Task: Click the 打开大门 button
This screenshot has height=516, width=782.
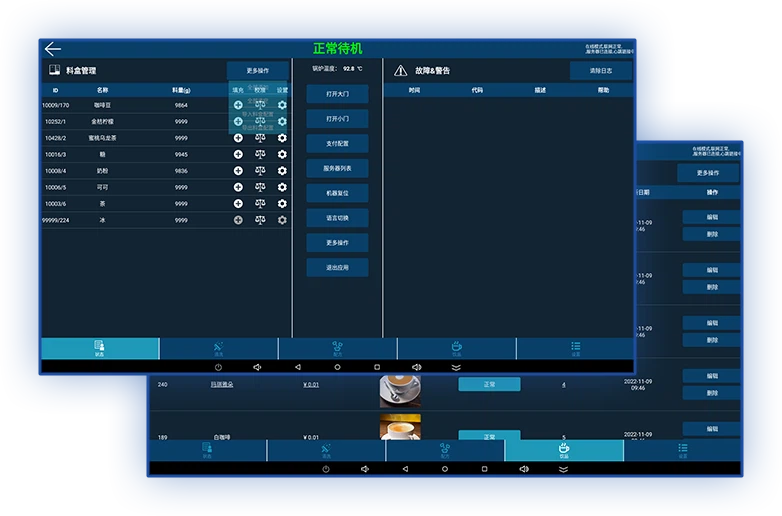Action: pyautogui.click(x=338, y=94)
